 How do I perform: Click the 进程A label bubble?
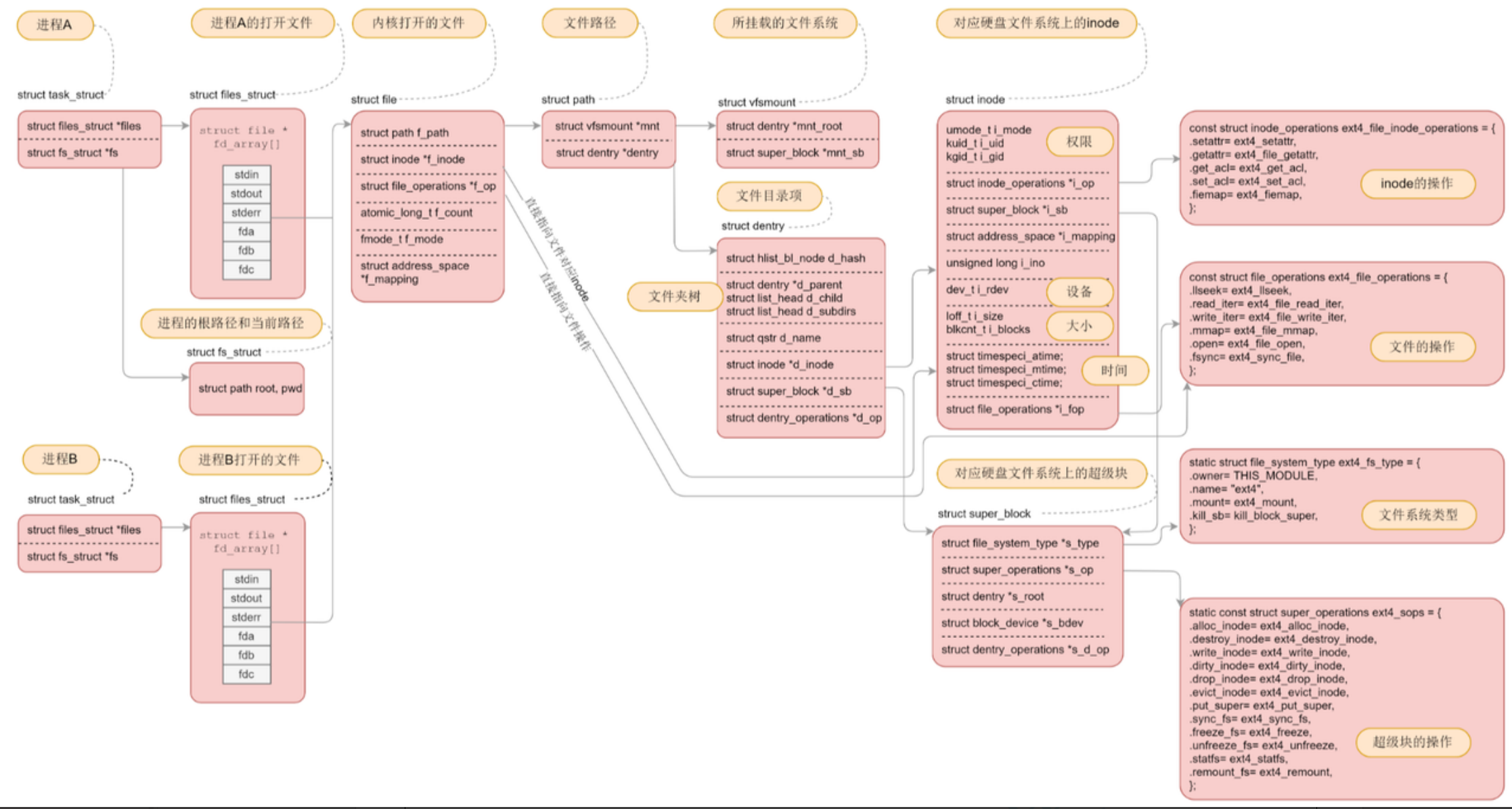click(x=54, y=25)
